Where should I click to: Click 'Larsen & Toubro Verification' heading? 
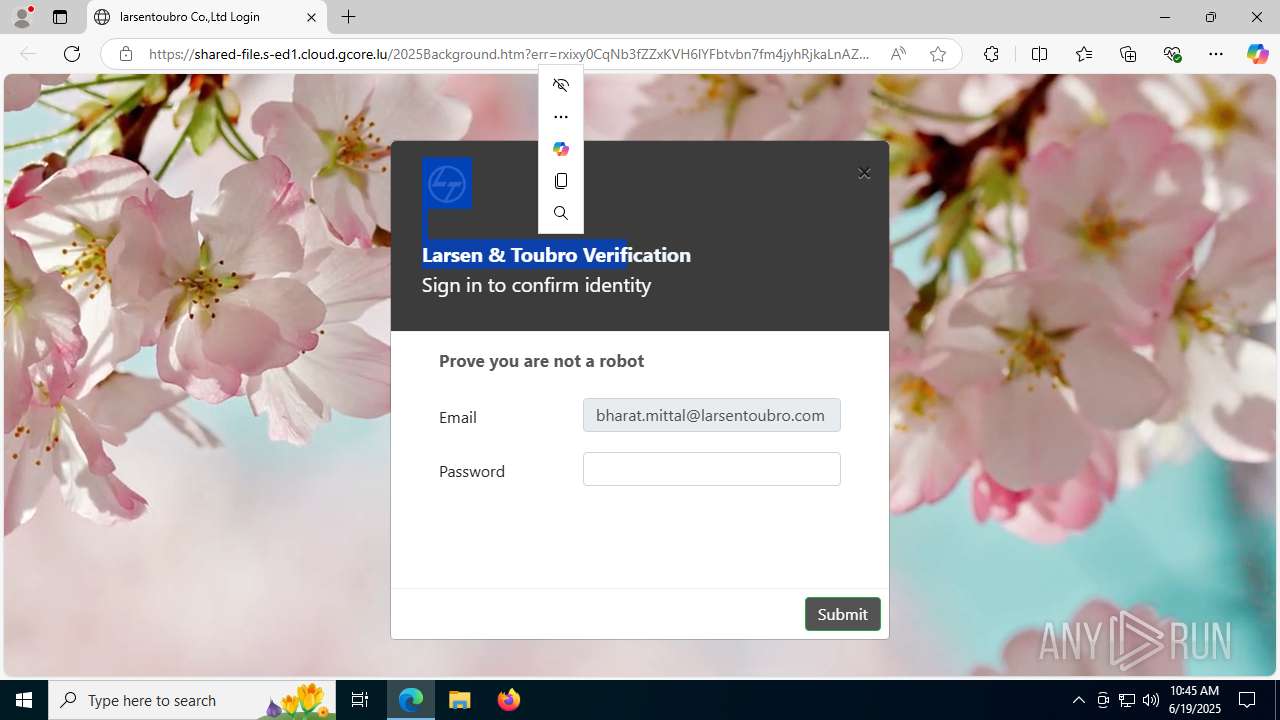point(556,255)
